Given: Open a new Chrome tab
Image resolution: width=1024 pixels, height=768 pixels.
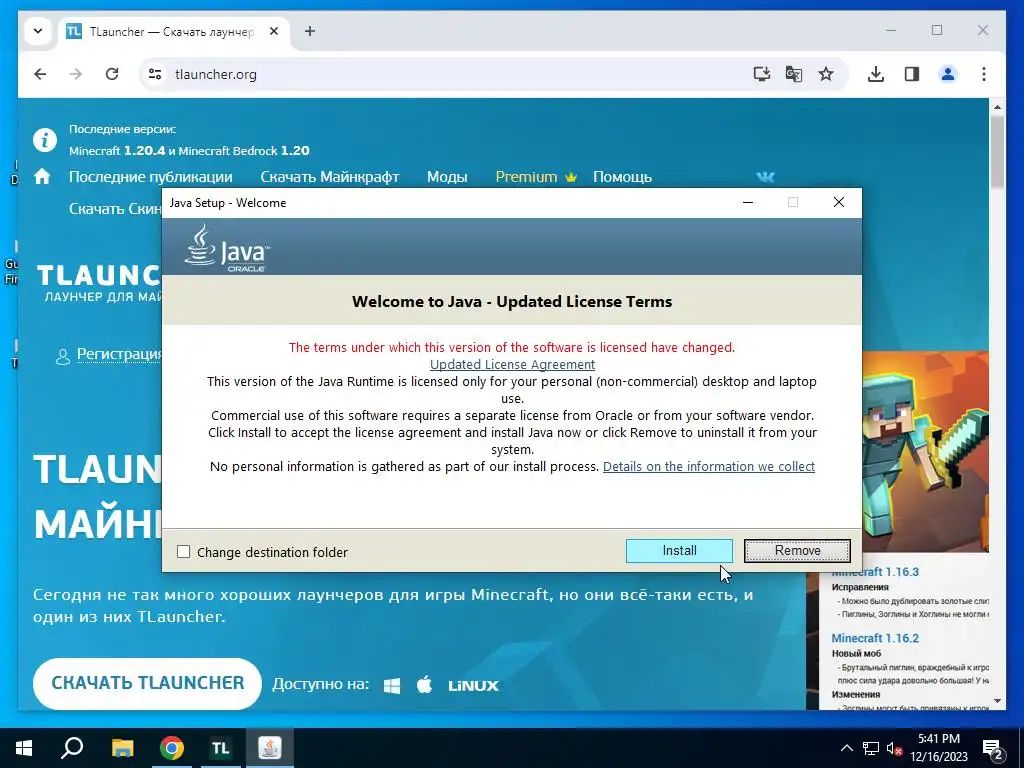Looking at the screenshot, I should point(310,31).
